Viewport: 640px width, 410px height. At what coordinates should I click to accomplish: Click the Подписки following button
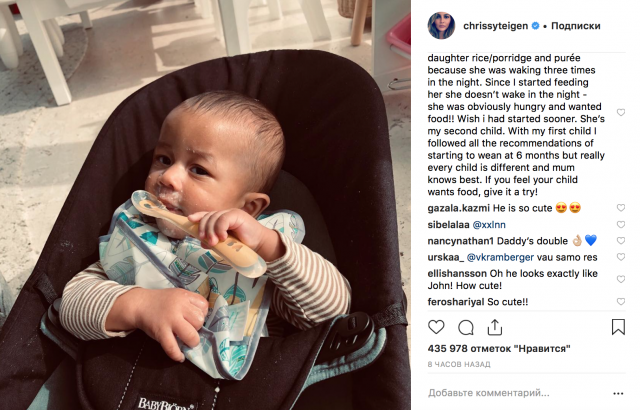[576, 26]
